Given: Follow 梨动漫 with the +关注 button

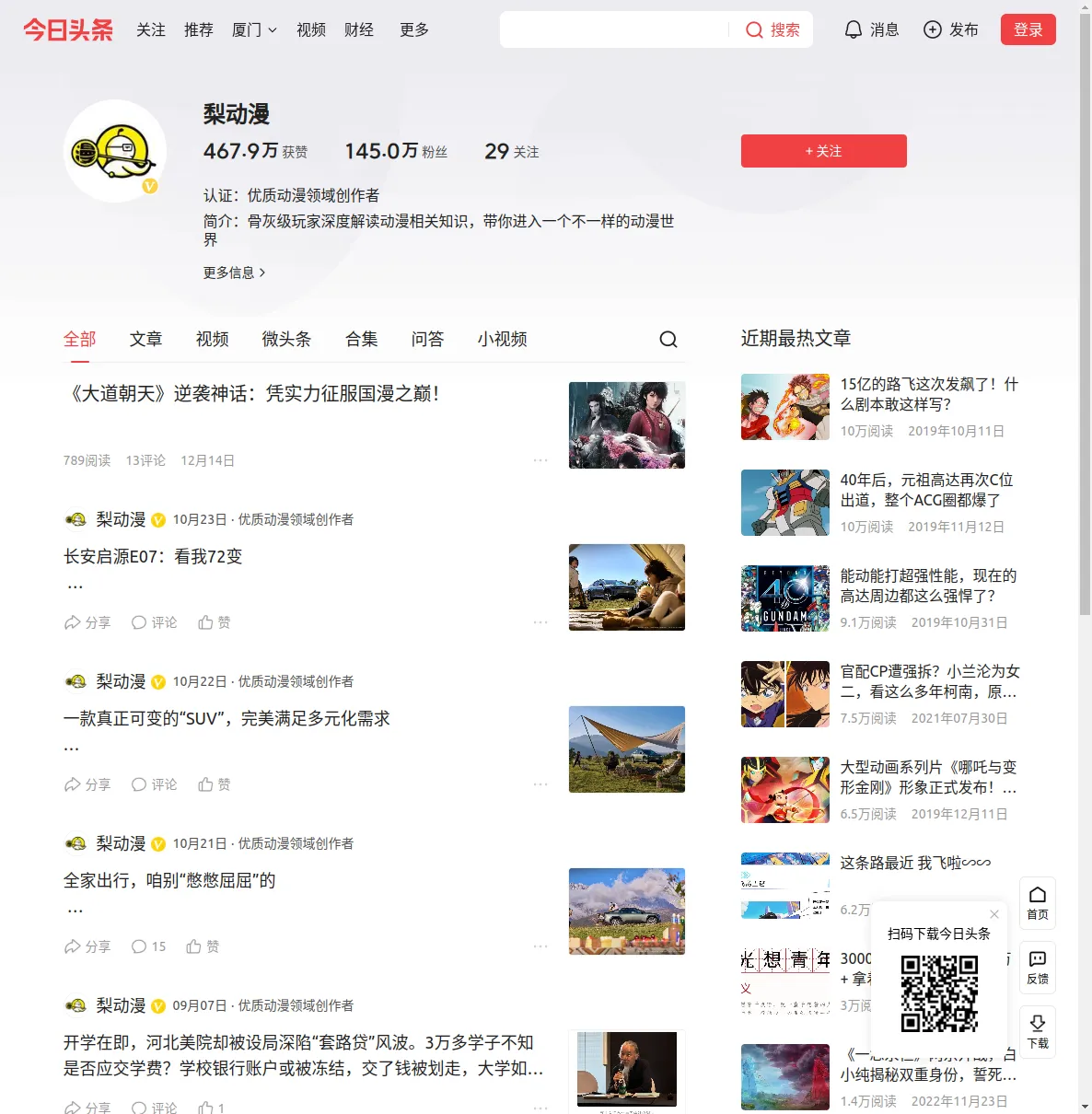Looking at the screenshot, I should 823,151.
